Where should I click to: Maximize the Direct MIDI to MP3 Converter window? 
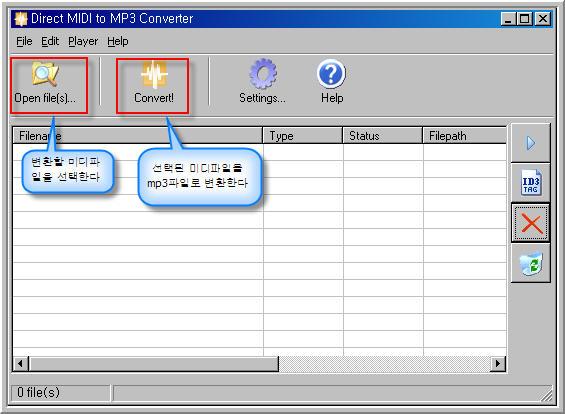coord(525,19)
